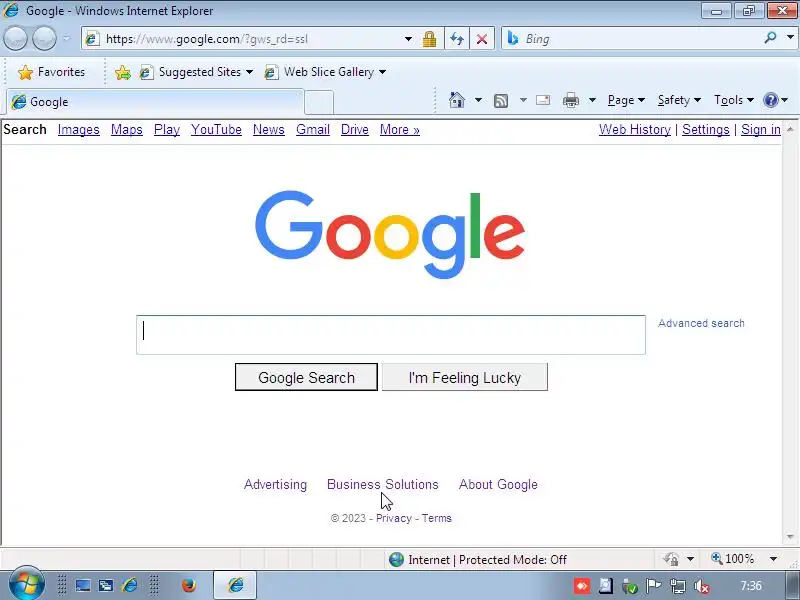Expand the Home button dropdown arrow

[478, 100]
